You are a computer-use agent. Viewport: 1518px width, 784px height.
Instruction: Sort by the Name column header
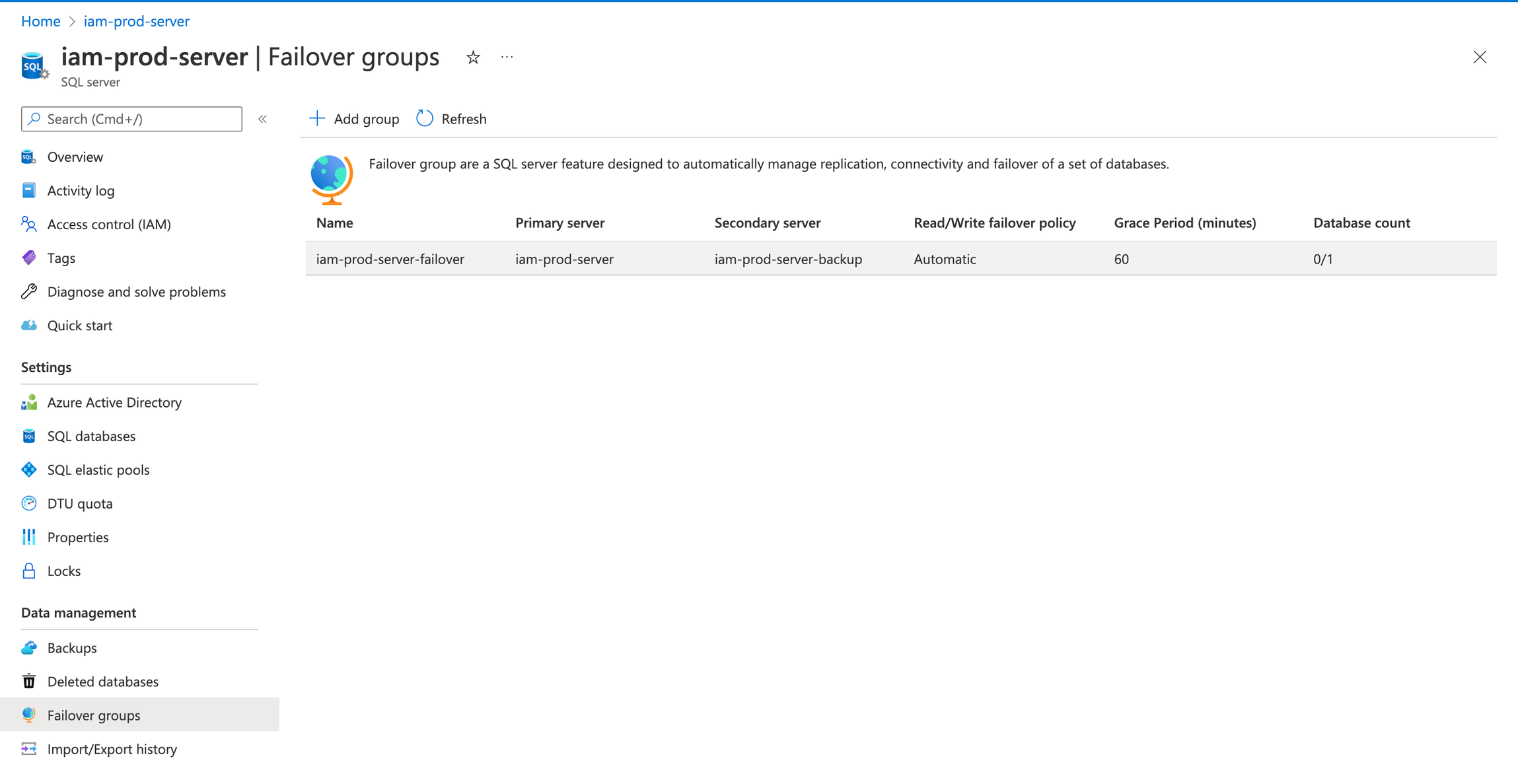334,223
